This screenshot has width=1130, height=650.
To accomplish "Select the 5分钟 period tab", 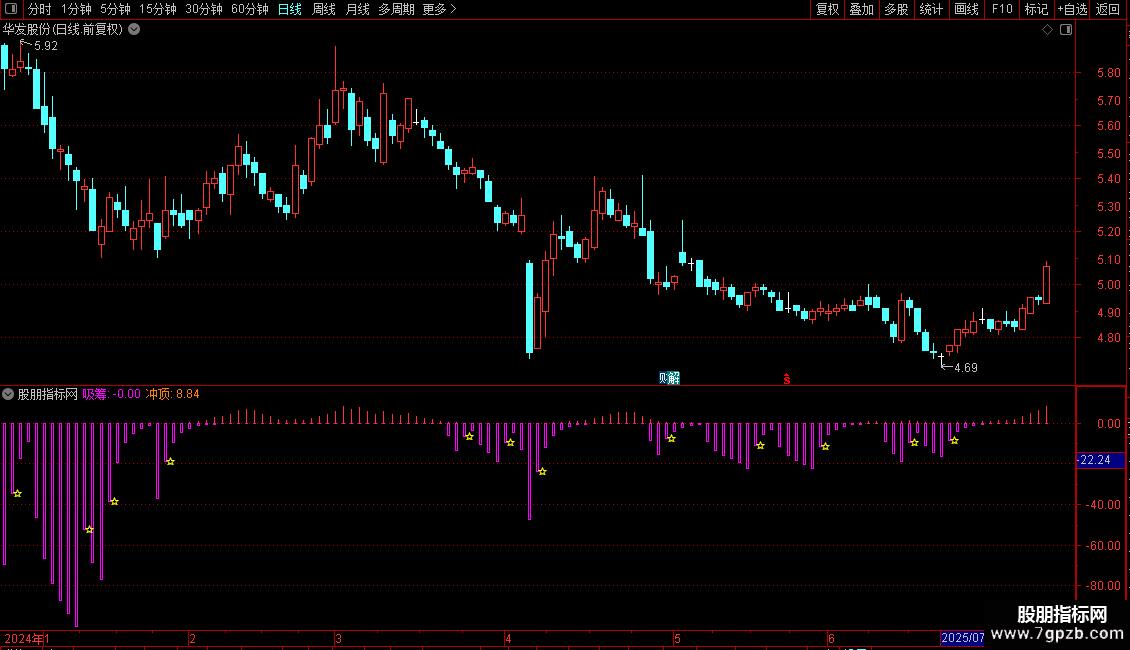I will (x=115, y=9).
